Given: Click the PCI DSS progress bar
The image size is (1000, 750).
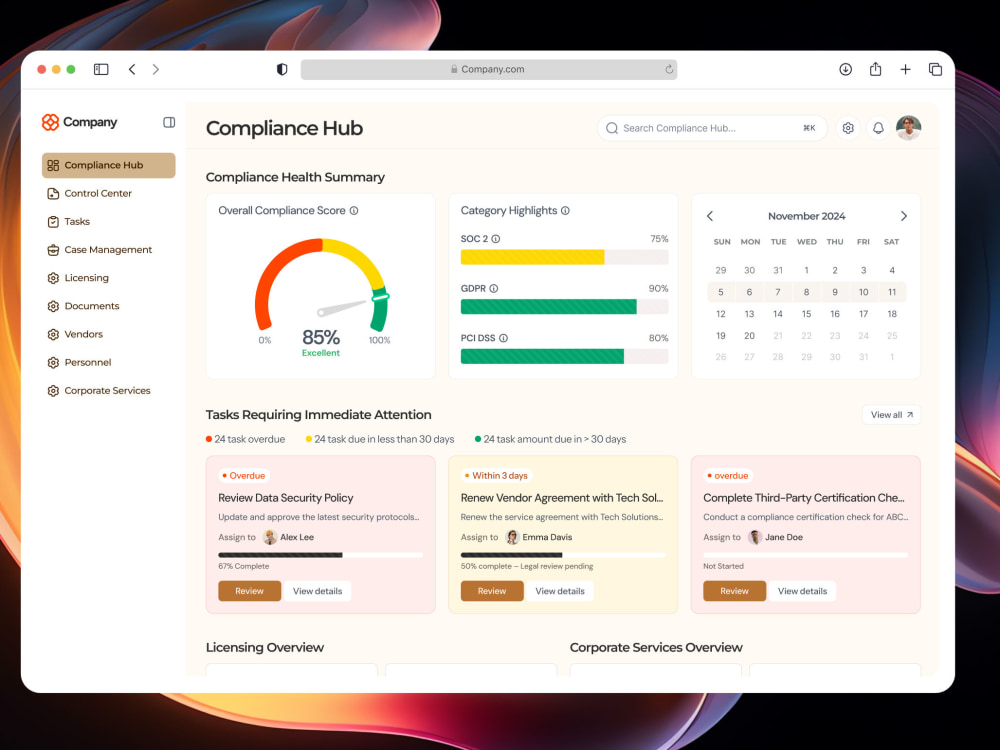Looking at the screenshot, I should click(x=564, y=356).
